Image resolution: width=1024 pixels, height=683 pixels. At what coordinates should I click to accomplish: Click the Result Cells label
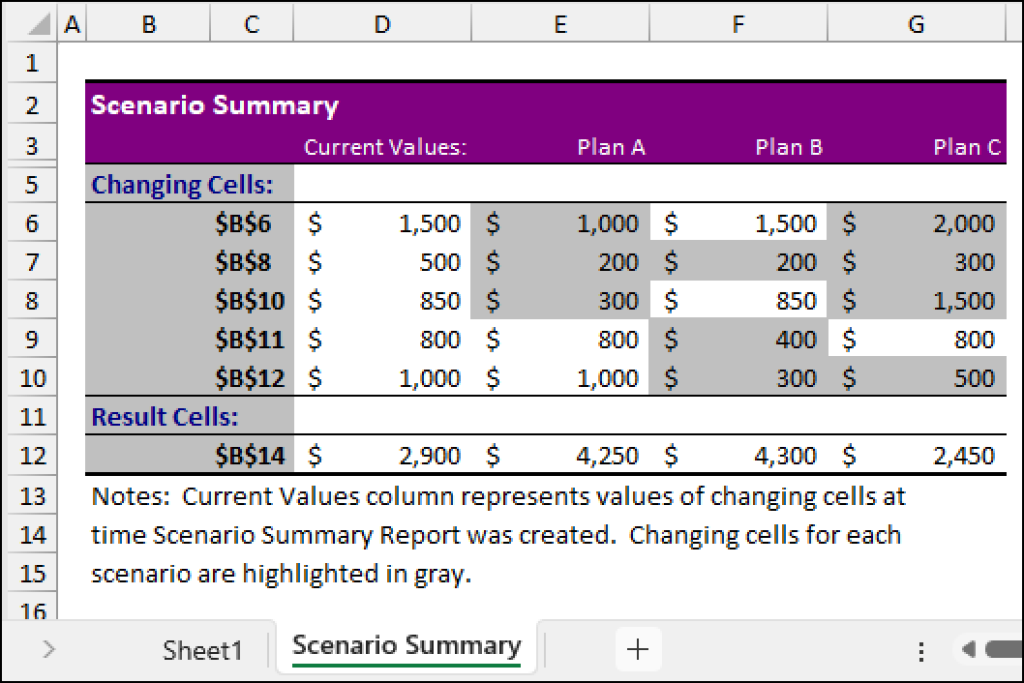click(x=165, y=417)
